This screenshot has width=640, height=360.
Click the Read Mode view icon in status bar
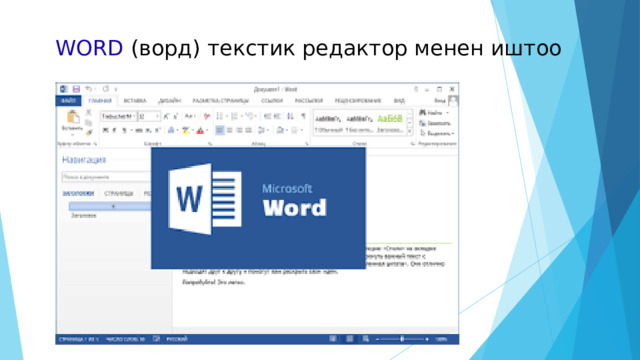click(333, 339)
